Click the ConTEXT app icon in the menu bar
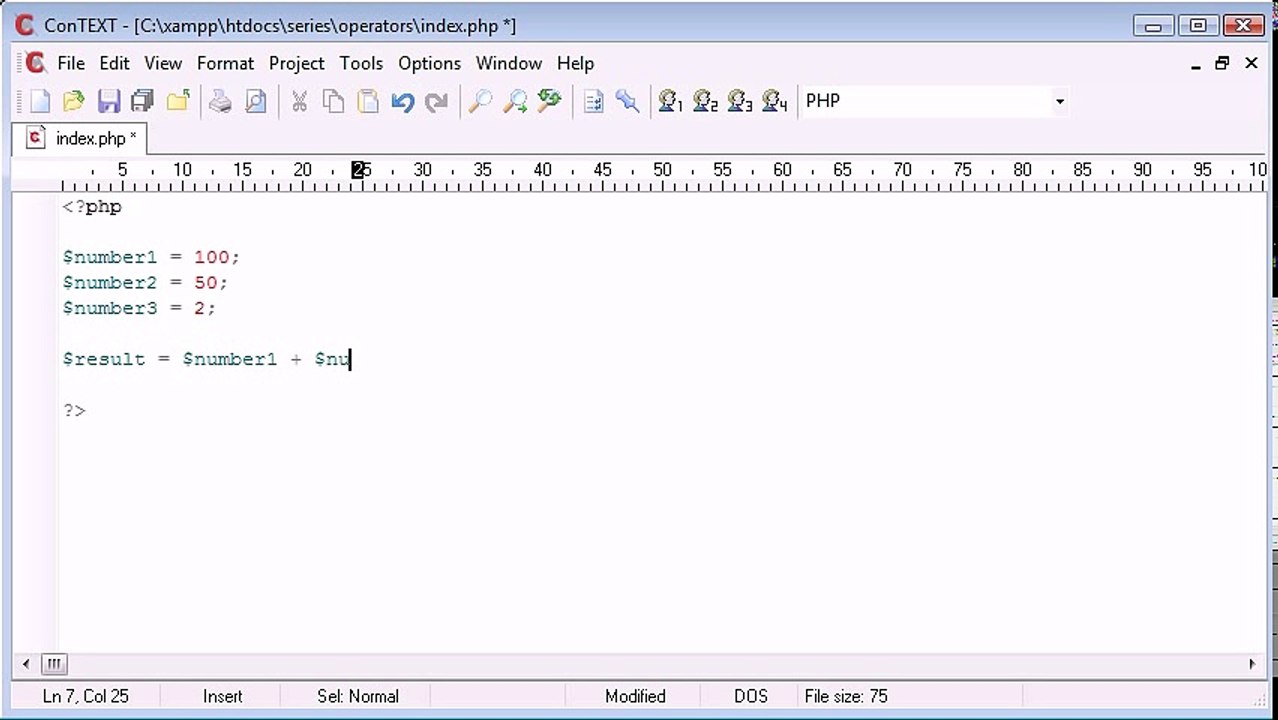Screen dimensions: 1278x720 pyautogui.click(x=35, y=63)
